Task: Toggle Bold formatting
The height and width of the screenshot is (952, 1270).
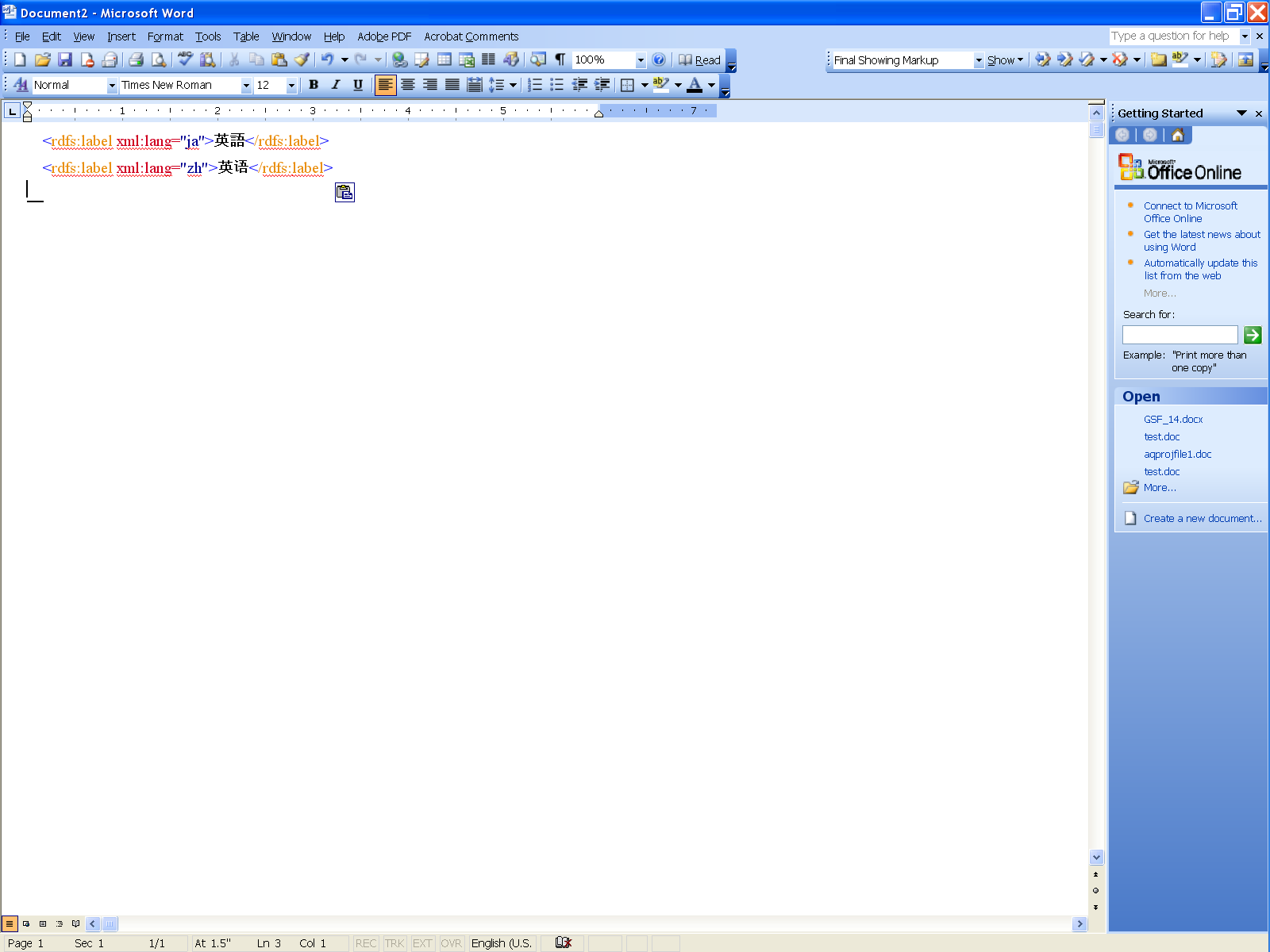Action: coord(314,85)
